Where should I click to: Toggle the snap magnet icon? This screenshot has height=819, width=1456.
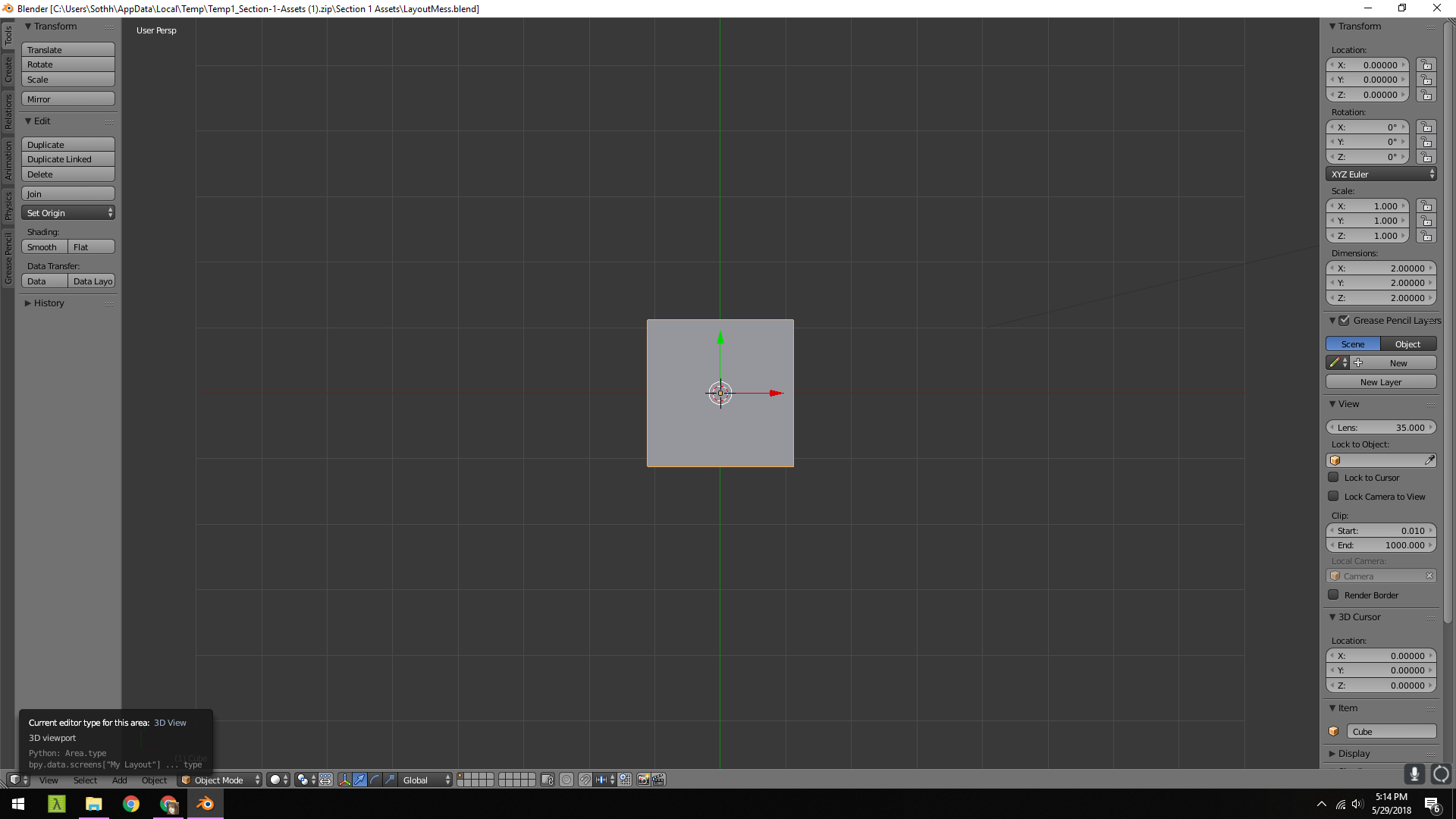coord(585,780)
